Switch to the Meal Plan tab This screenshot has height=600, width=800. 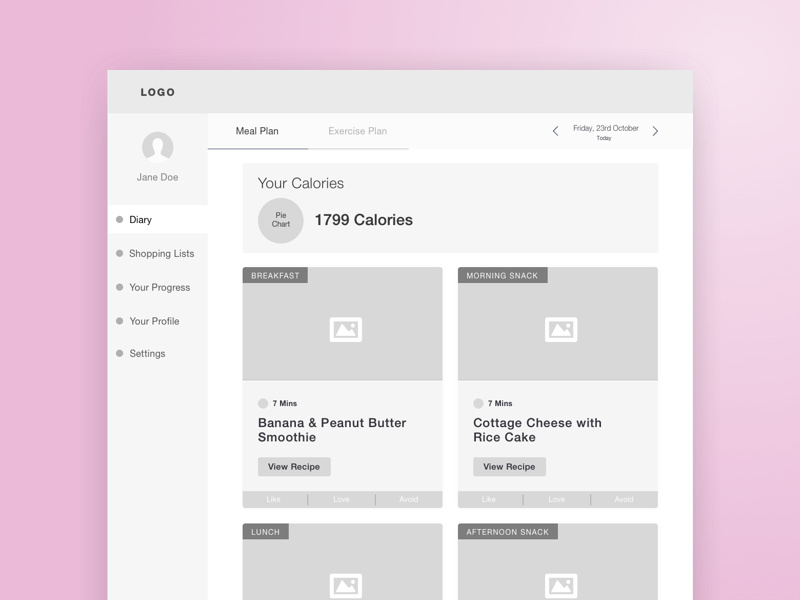point(257,131)
